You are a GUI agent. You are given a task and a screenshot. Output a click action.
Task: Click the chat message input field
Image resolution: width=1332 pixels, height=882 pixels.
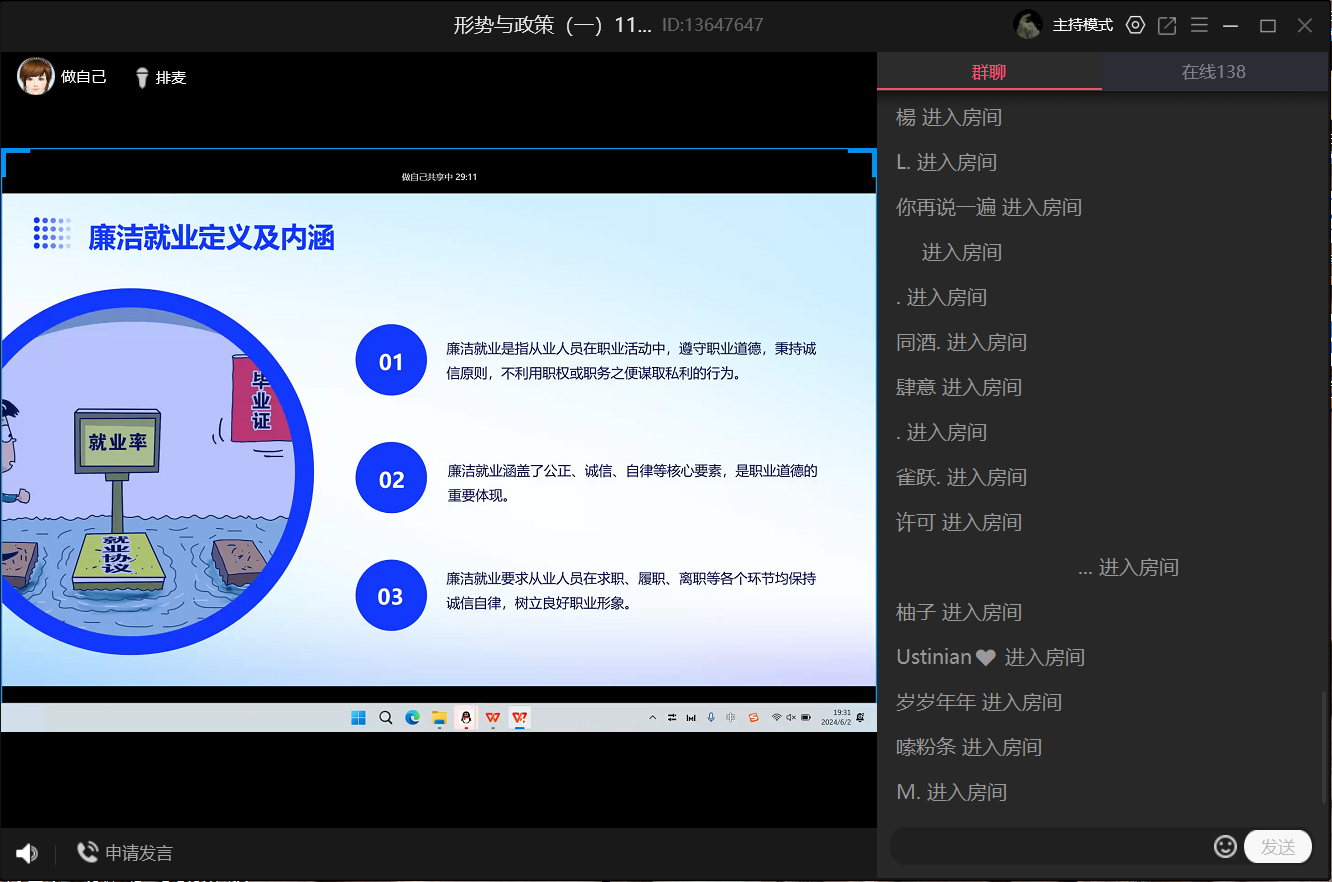point(1050,847)
